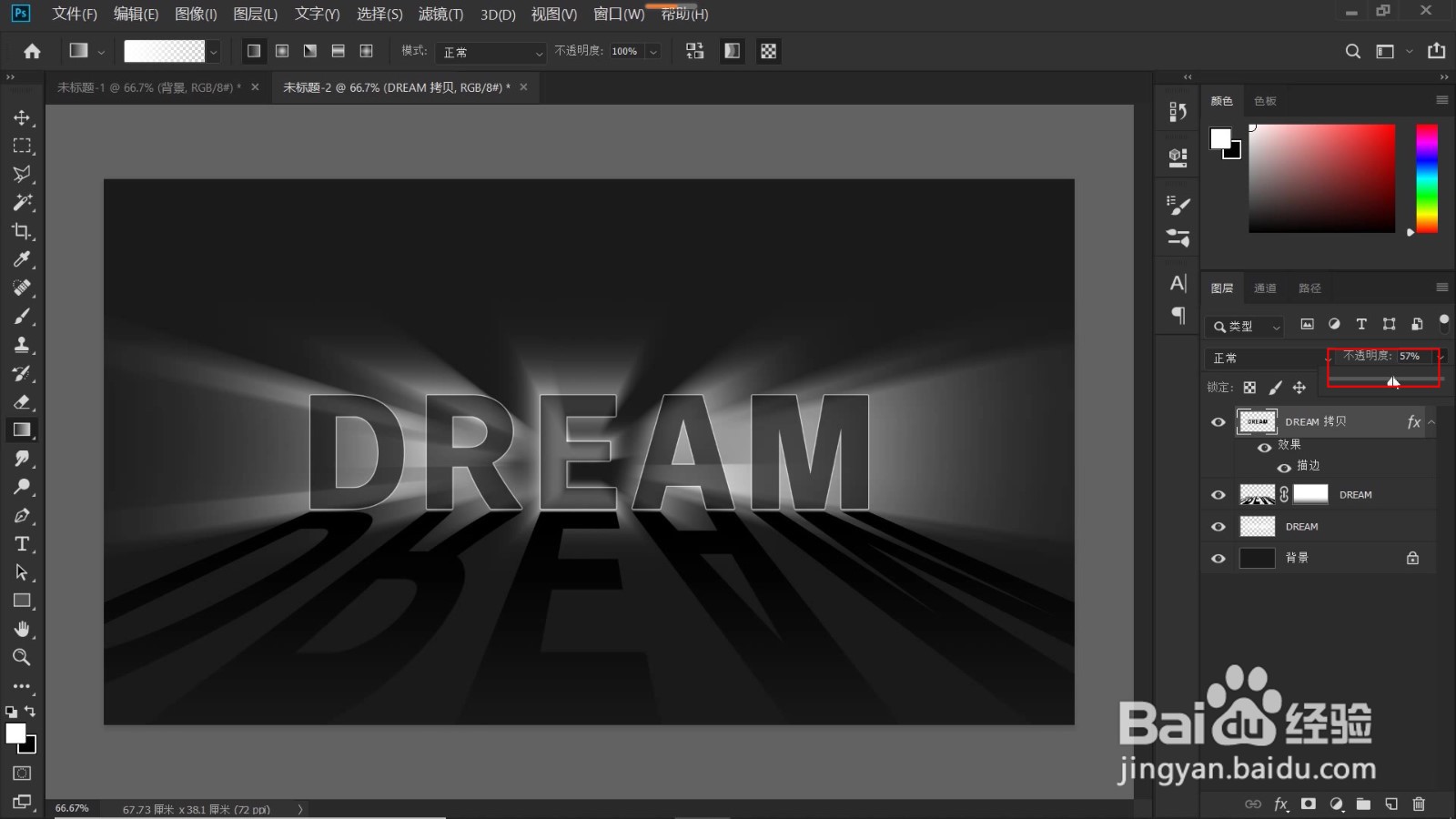
Task: Toggle the gradient Transparency option
Action: [769, 51]
